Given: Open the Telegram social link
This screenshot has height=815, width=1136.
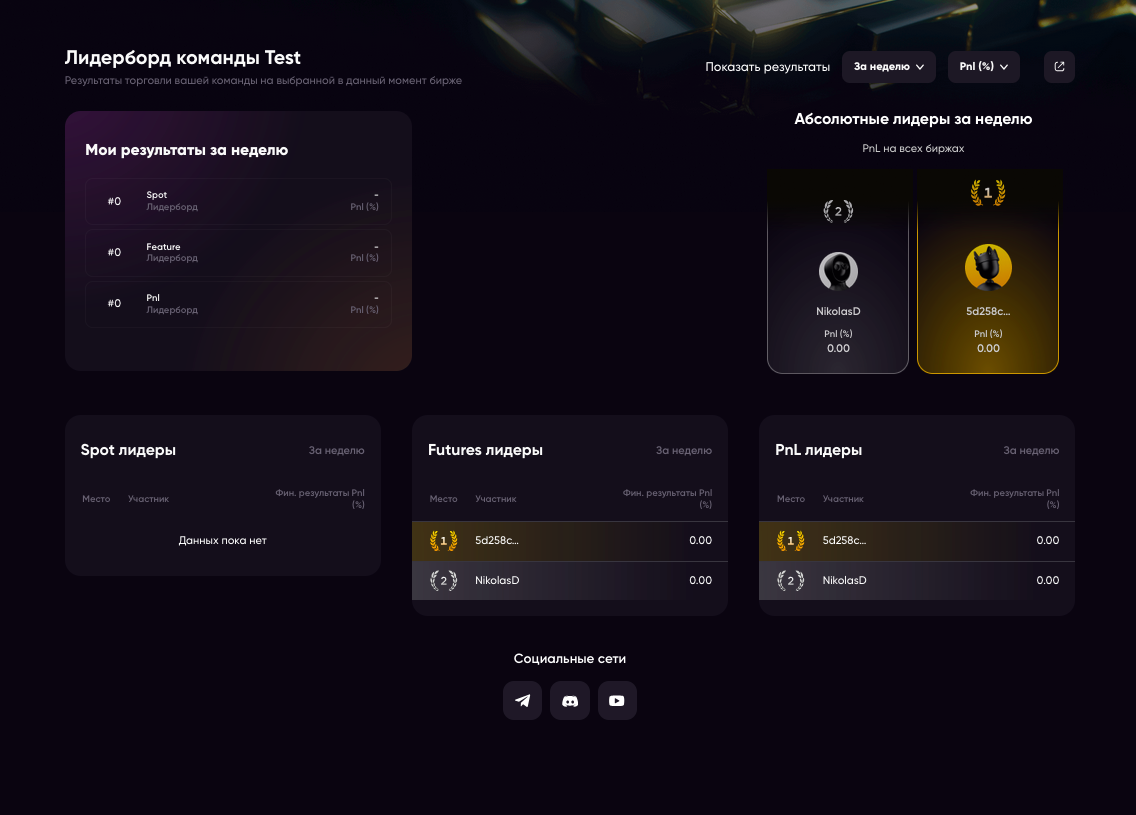Looking at the screenshot, I should [522, 701].
